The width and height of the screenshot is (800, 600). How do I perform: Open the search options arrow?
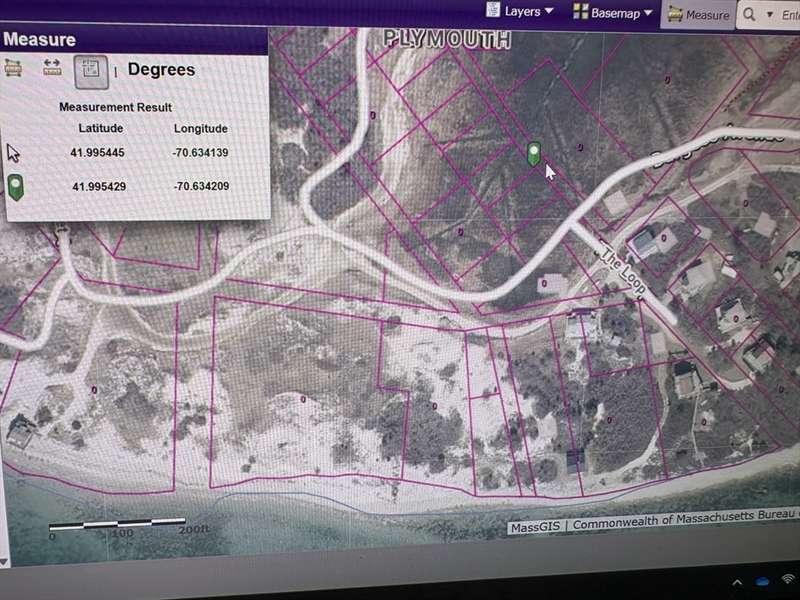tap(769, 15)
